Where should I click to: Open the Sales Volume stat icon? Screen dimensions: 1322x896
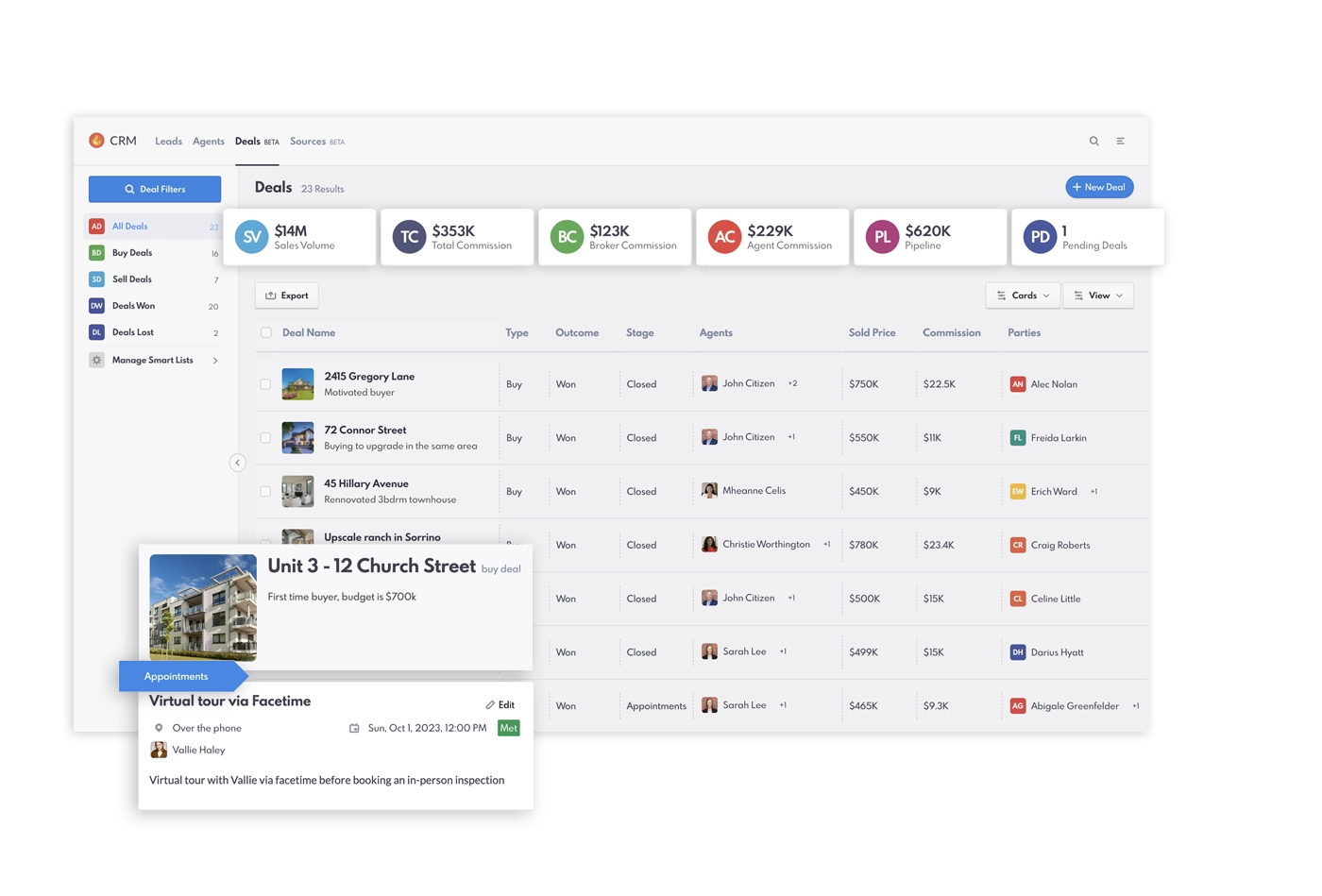pos(250,237)
